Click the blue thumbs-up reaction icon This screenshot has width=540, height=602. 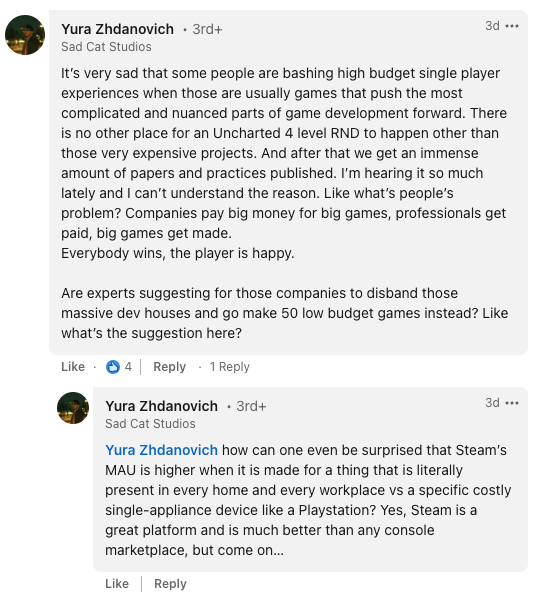point(113,367)
